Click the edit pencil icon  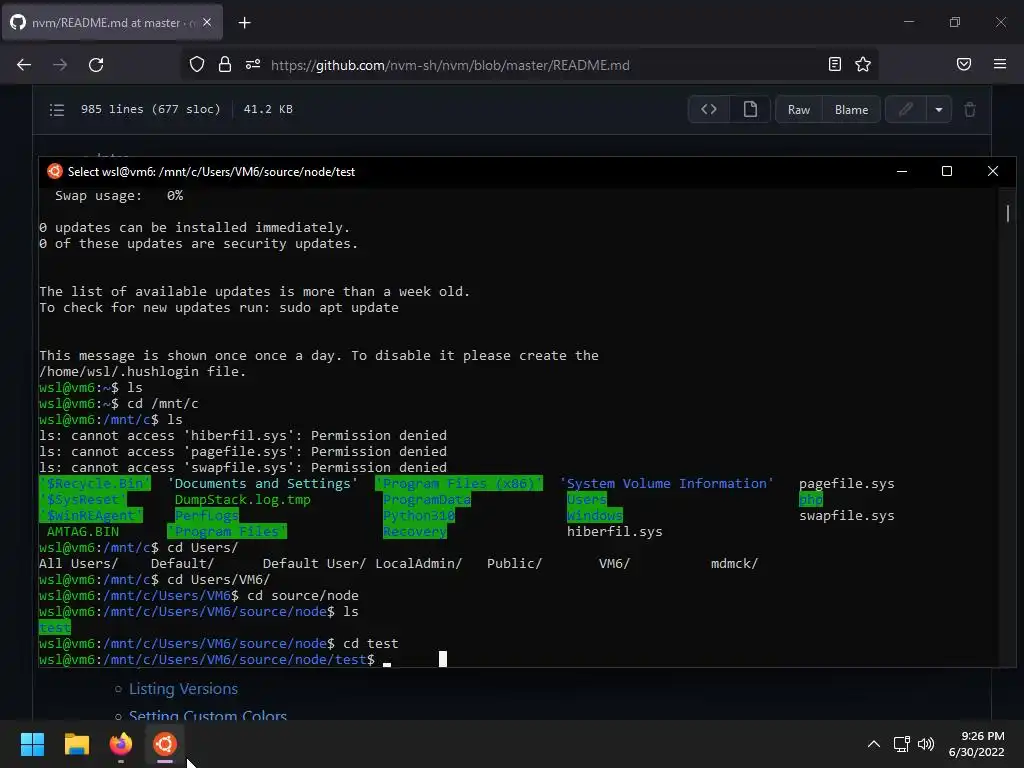[x=906, y=110]
